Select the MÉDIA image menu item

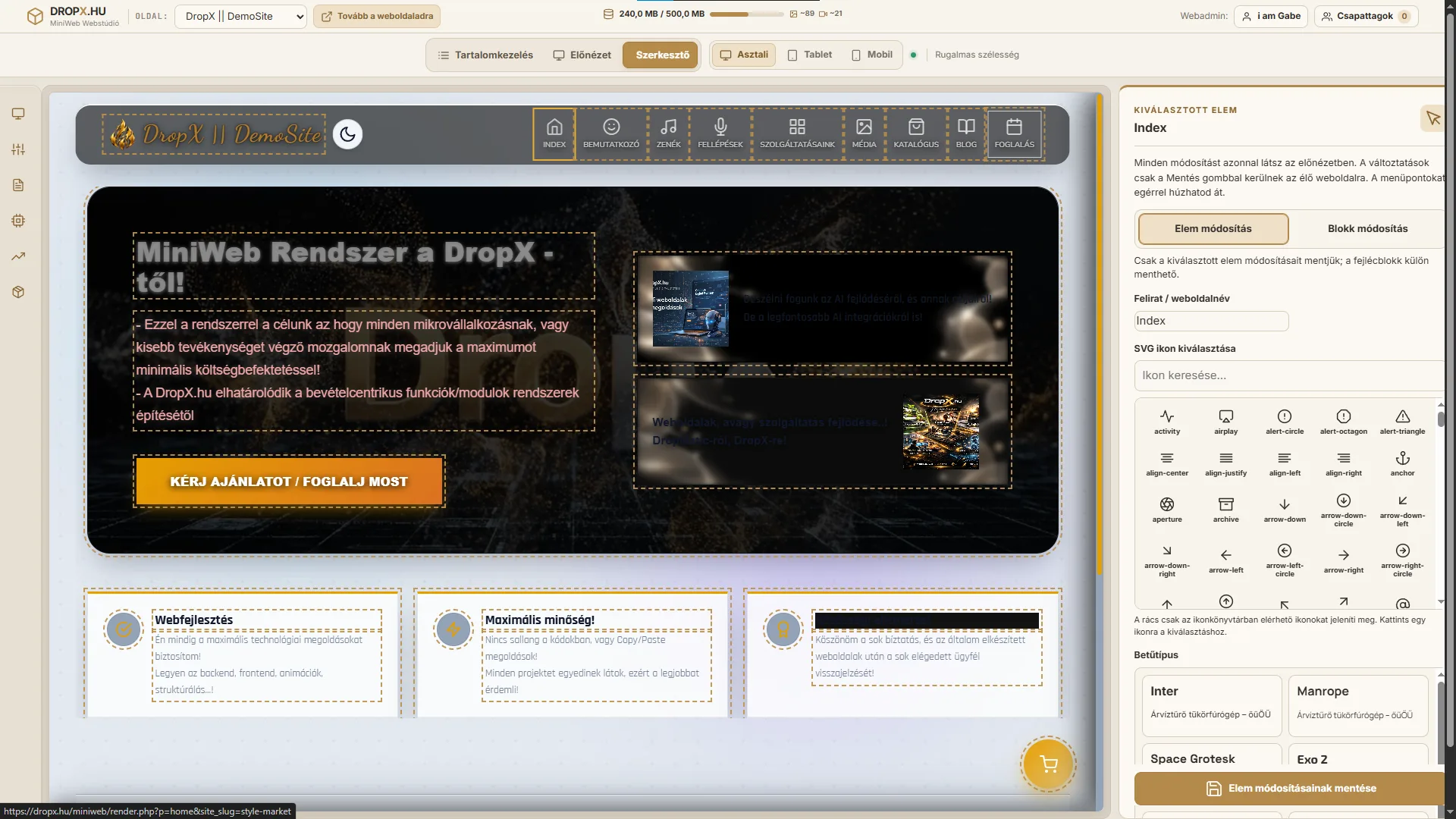click(864, 134)
